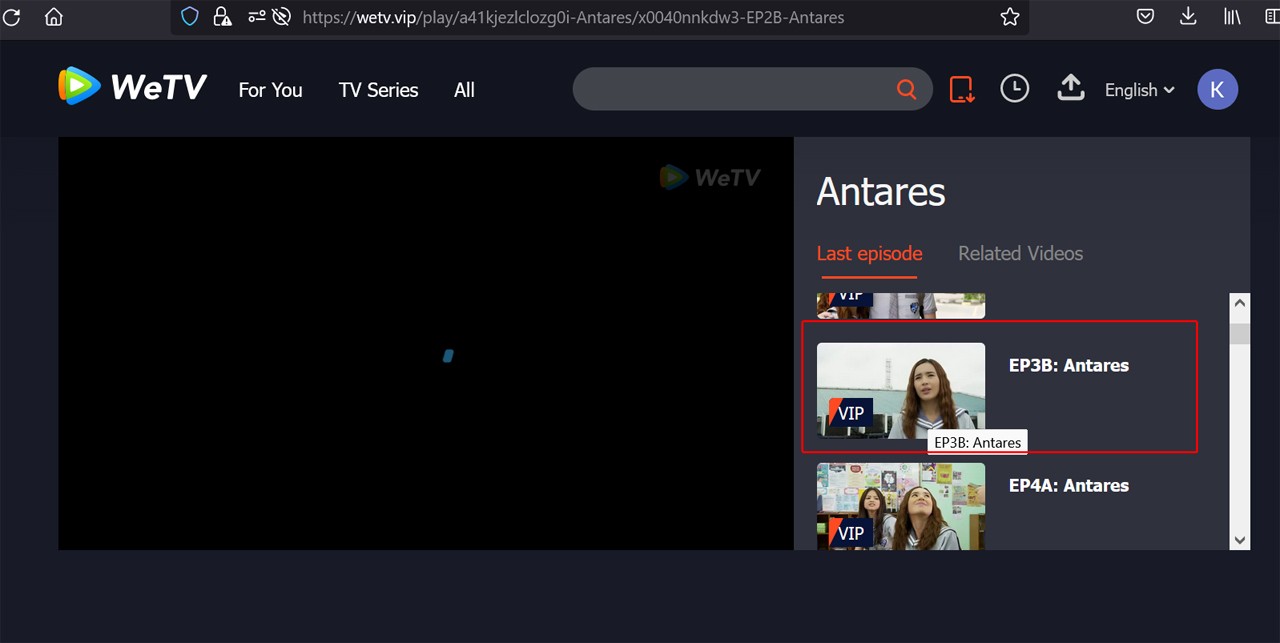Go to browser home page
1280x643 pixels.
(x=54, y=17)
